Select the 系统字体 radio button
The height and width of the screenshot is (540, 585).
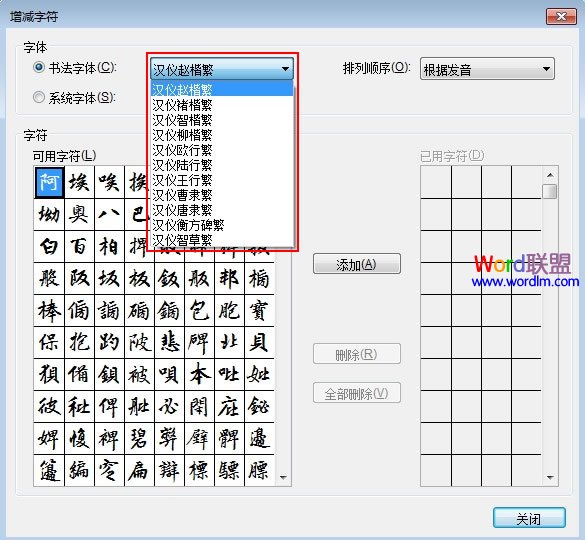click(x=39, y=97)
